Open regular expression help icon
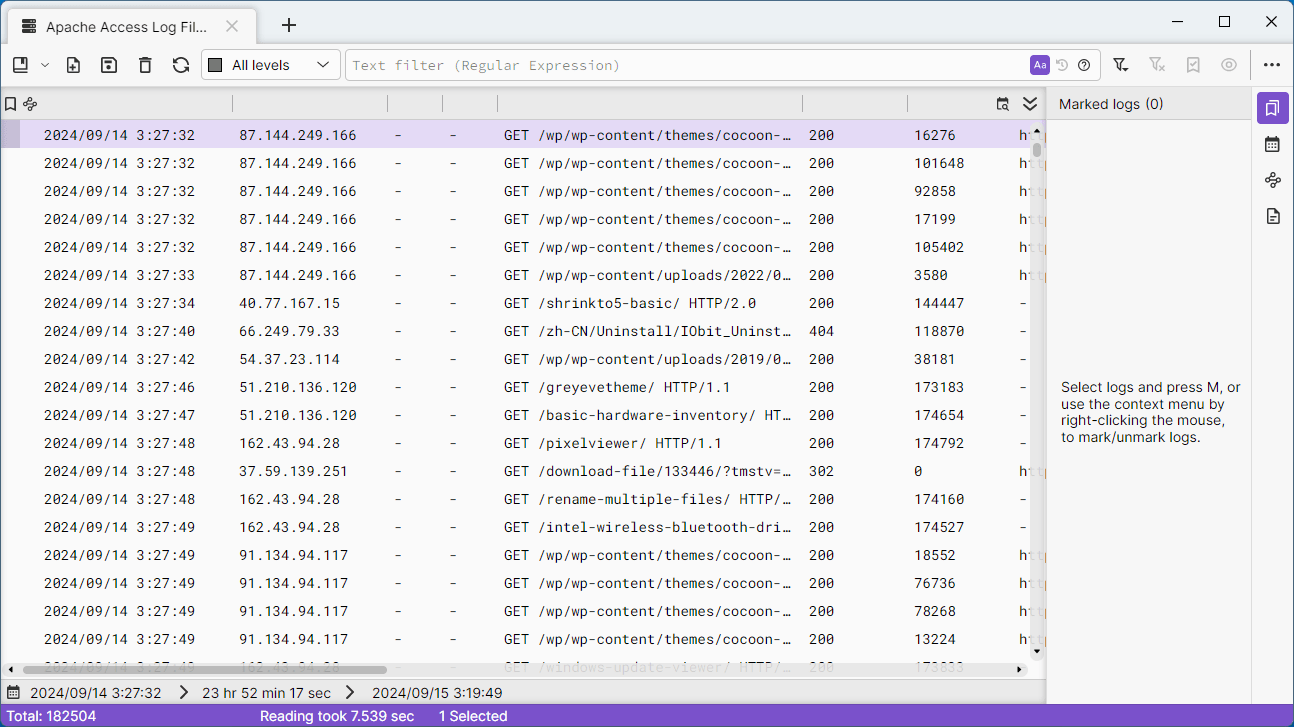Image resolution: width=1294 pixels, height=727 pixels. [x=1084, y=65]
